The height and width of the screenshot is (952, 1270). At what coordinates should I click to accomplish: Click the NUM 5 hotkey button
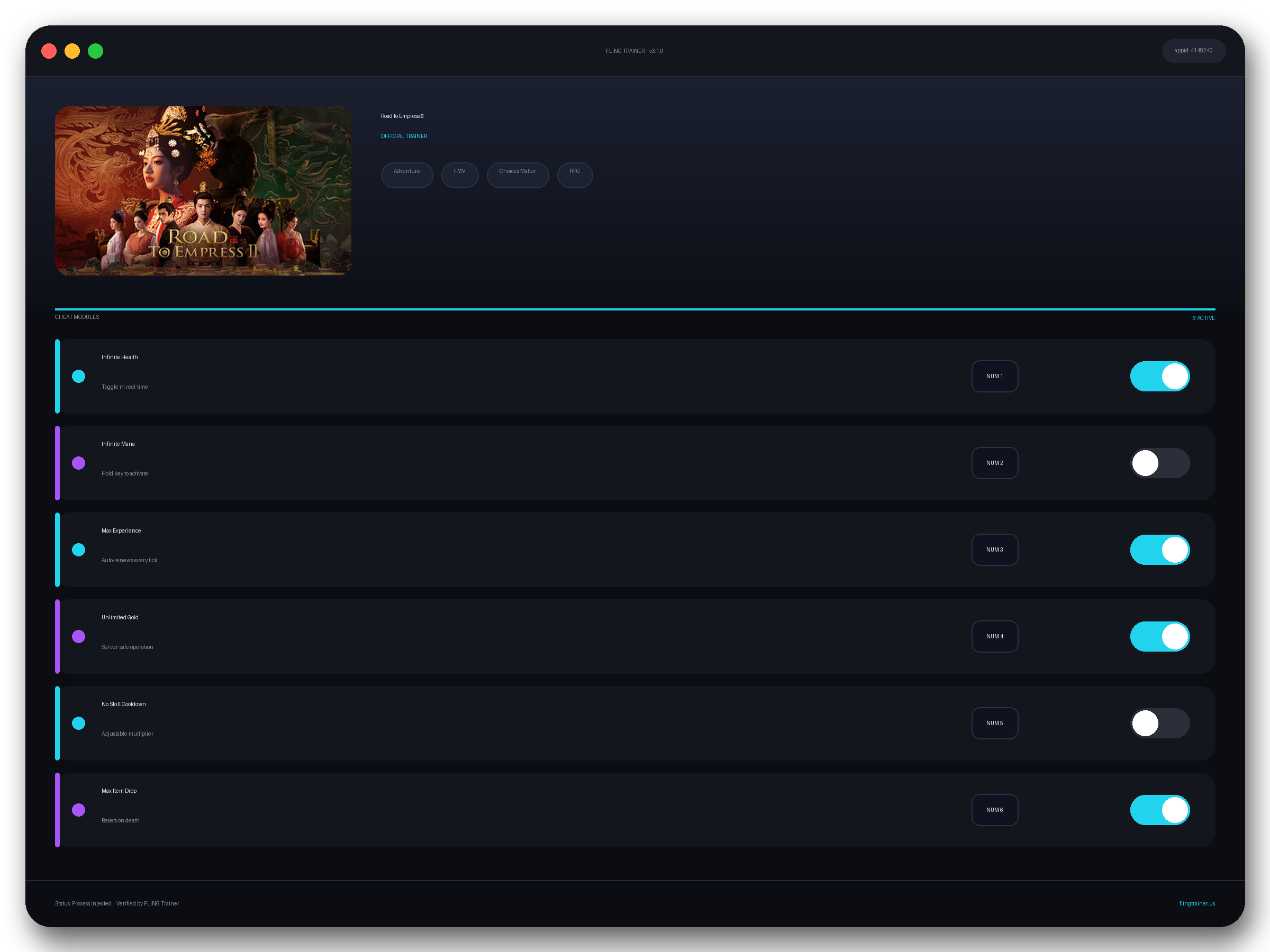point(994,723)
